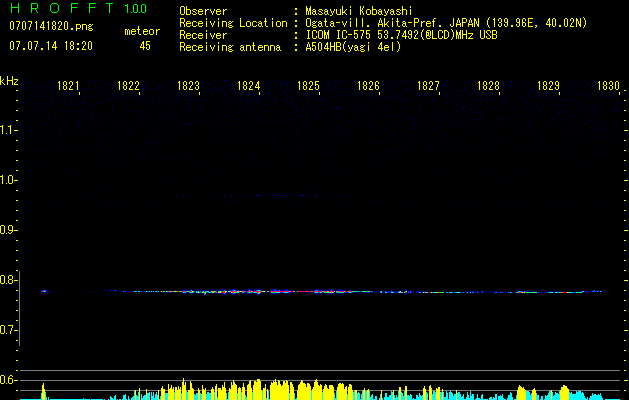Click the meteor label

pos(142,31)
